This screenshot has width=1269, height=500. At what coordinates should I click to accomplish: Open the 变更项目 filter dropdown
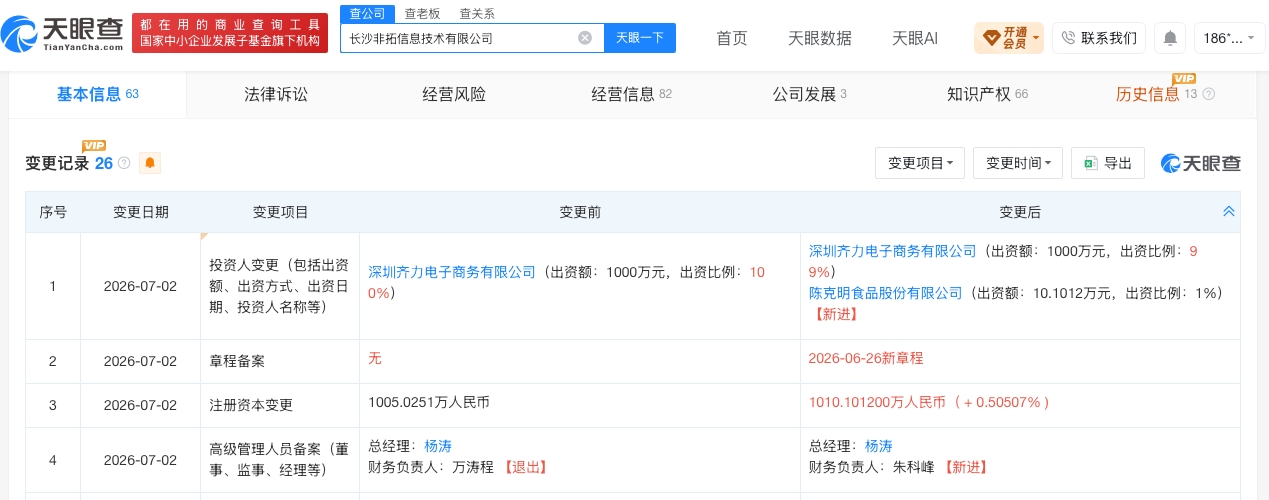tap(920, 163)
